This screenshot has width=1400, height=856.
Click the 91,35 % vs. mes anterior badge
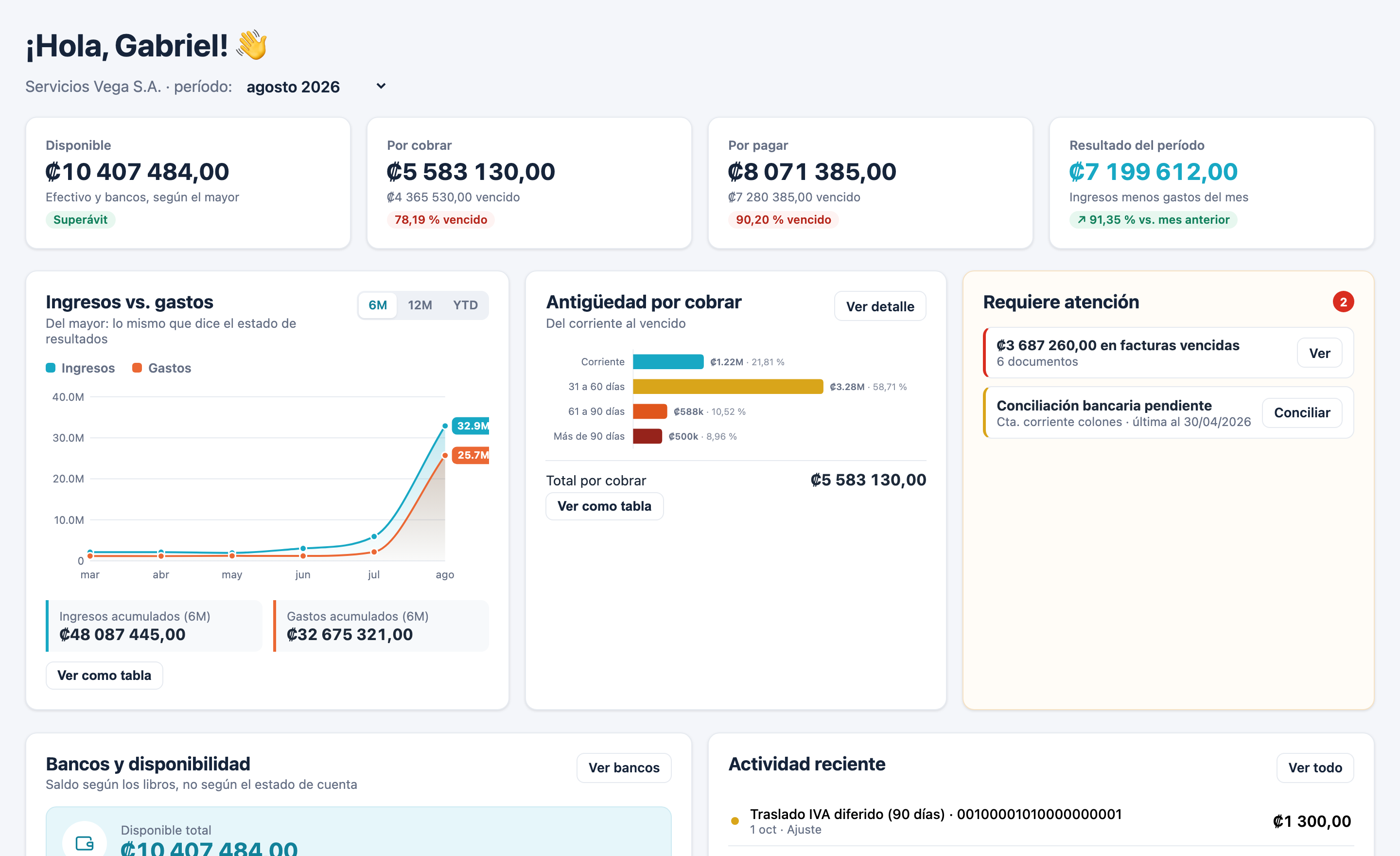point(1153,220)
